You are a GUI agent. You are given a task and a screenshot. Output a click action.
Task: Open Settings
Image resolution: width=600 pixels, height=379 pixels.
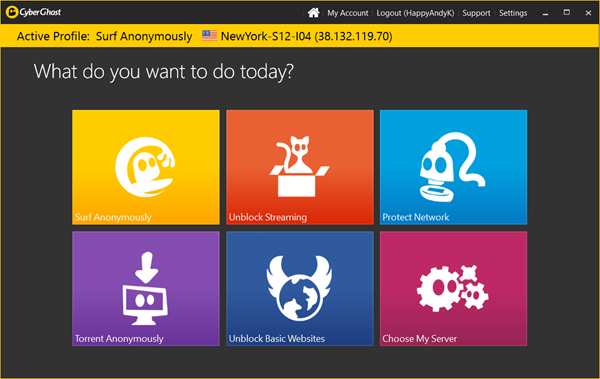coord(513,13)
